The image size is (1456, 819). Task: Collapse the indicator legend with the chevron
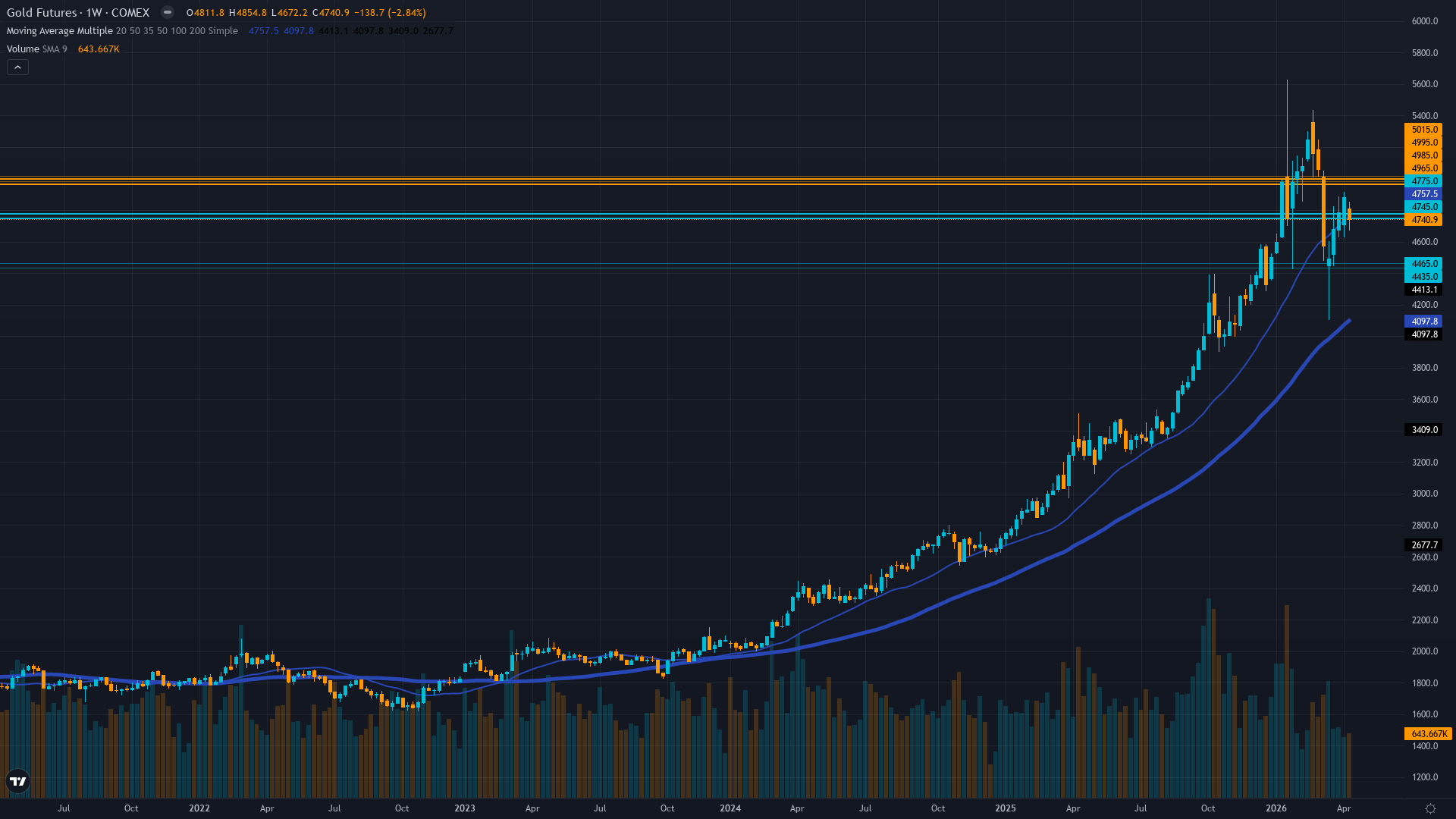click(x=17, y=67)
